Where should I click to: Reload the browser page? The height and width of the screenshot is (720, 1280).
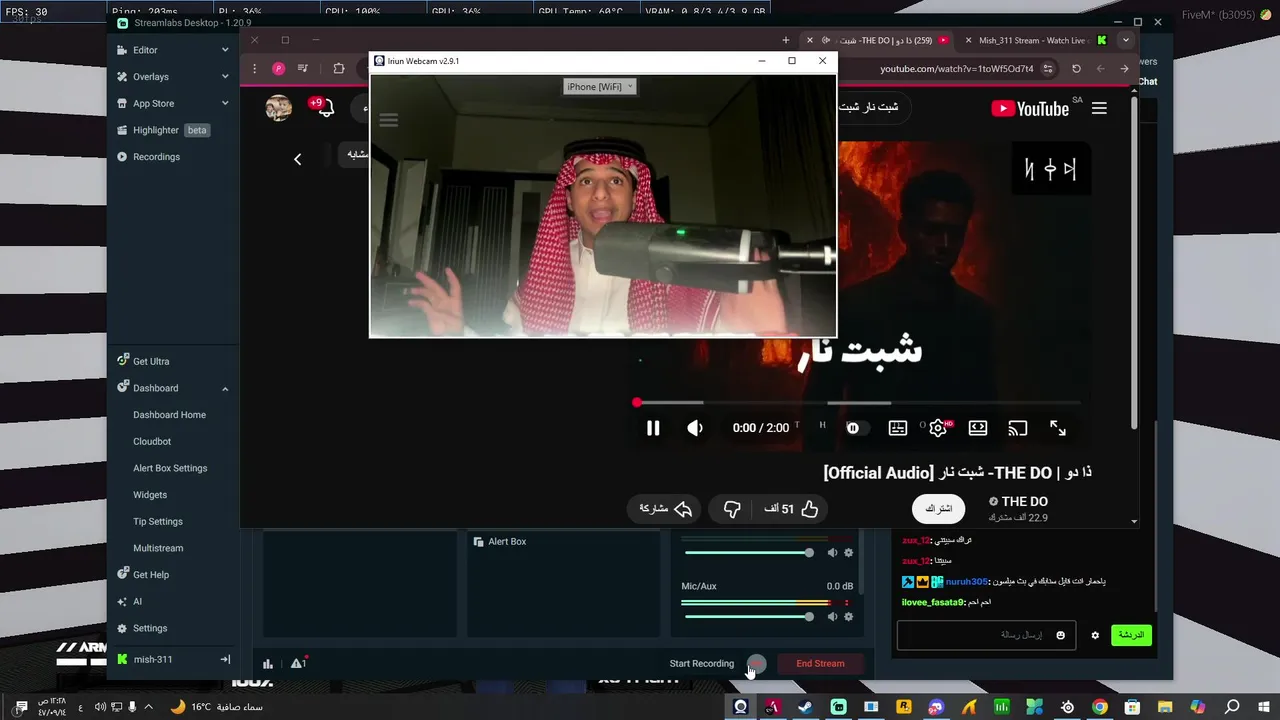(x=1076, y=69)
